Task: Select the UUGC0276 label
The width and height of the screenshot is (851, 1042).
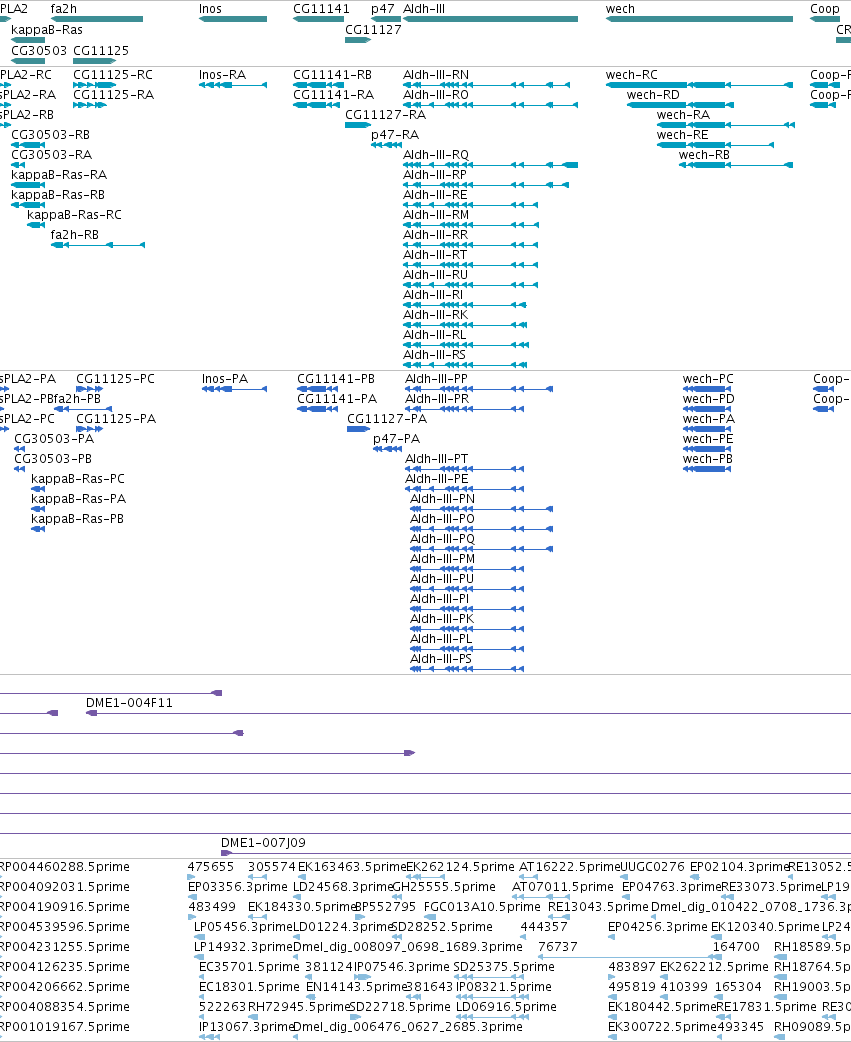Action: (652, 867)
